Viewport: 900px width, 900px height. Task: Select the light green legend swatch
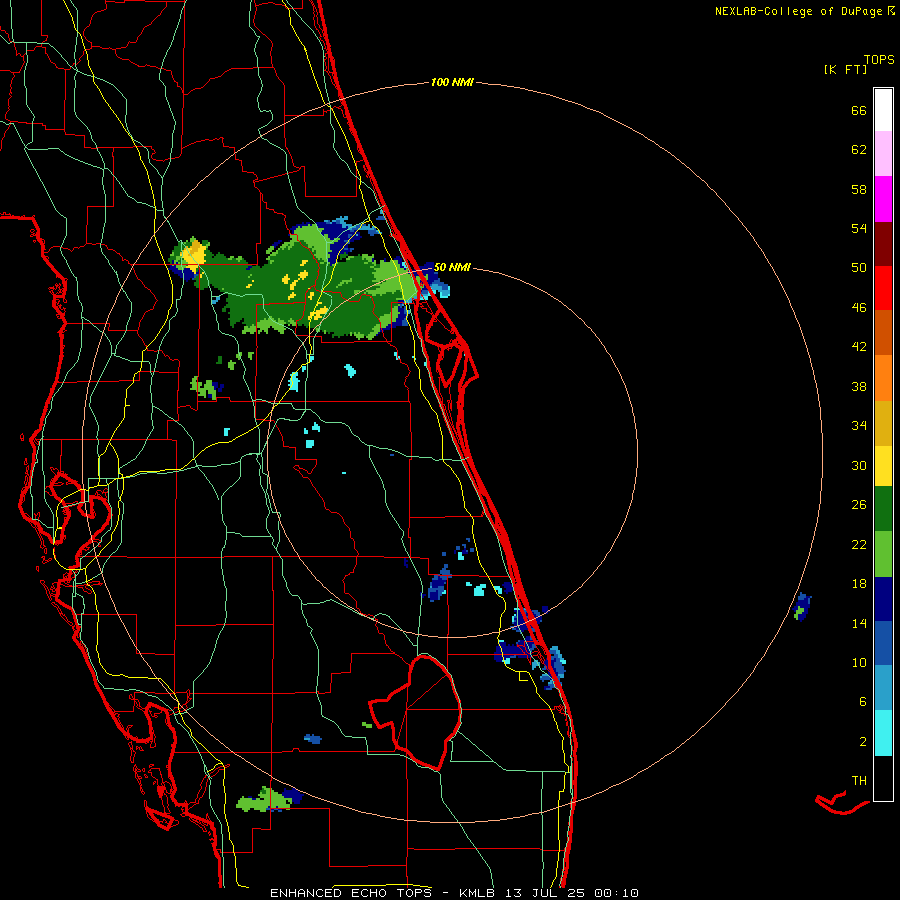883,554
